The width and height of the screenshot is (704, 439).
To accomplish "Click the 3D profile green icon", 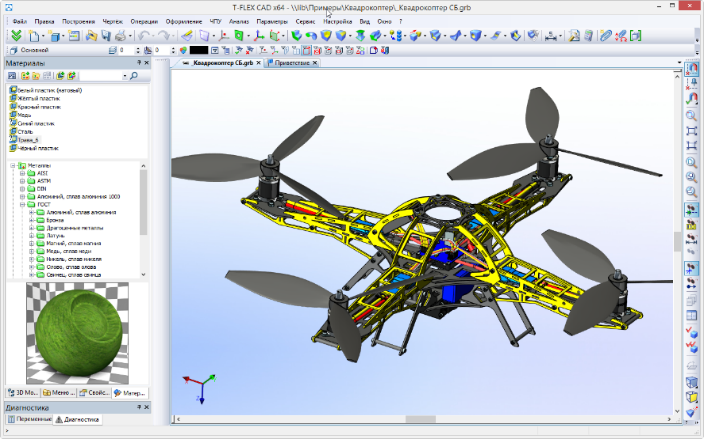I will click(x=239, y=35).
